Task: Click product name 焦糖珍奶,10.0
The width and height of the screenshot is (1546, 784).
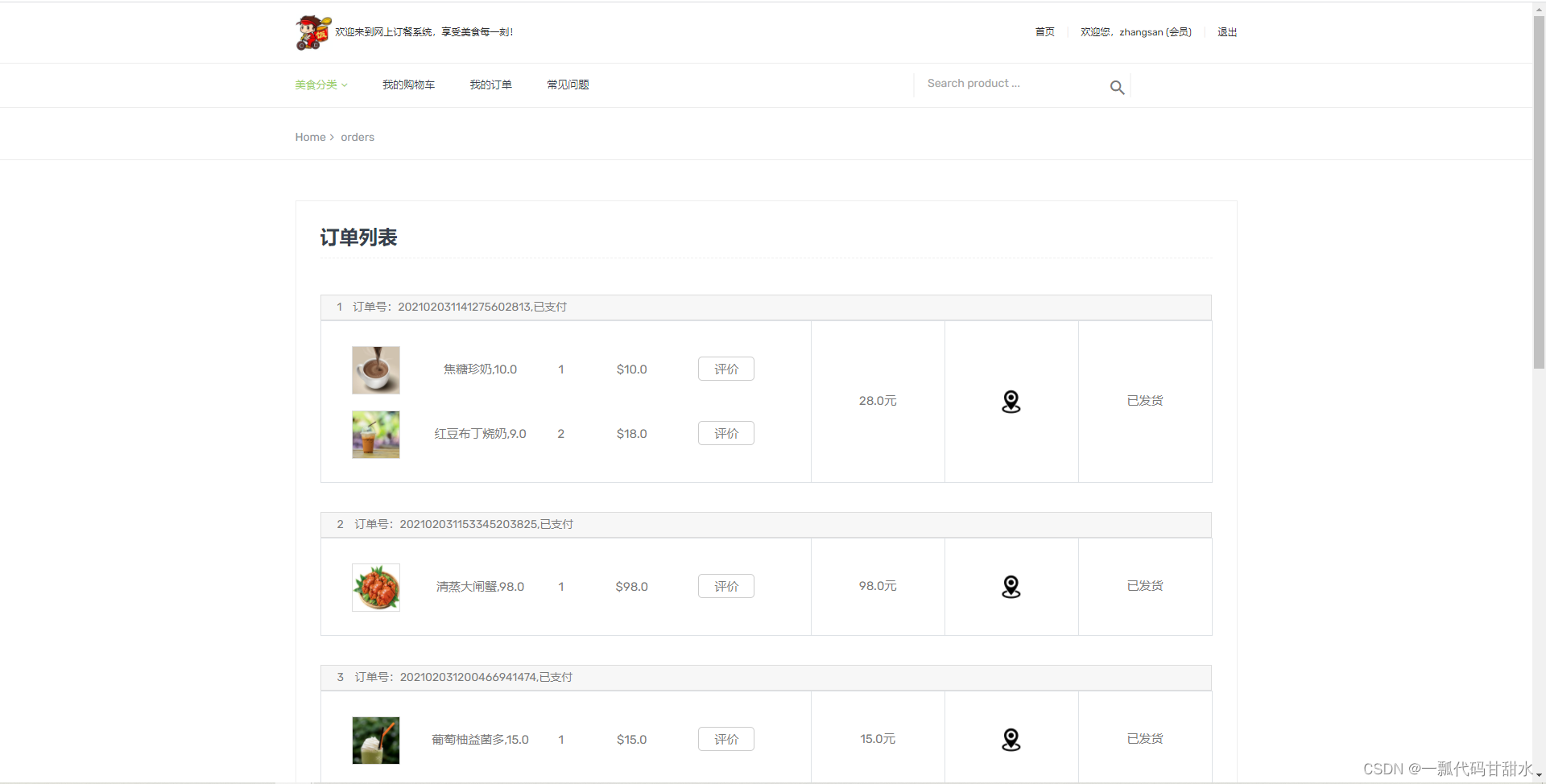Action: pos(480,369)
